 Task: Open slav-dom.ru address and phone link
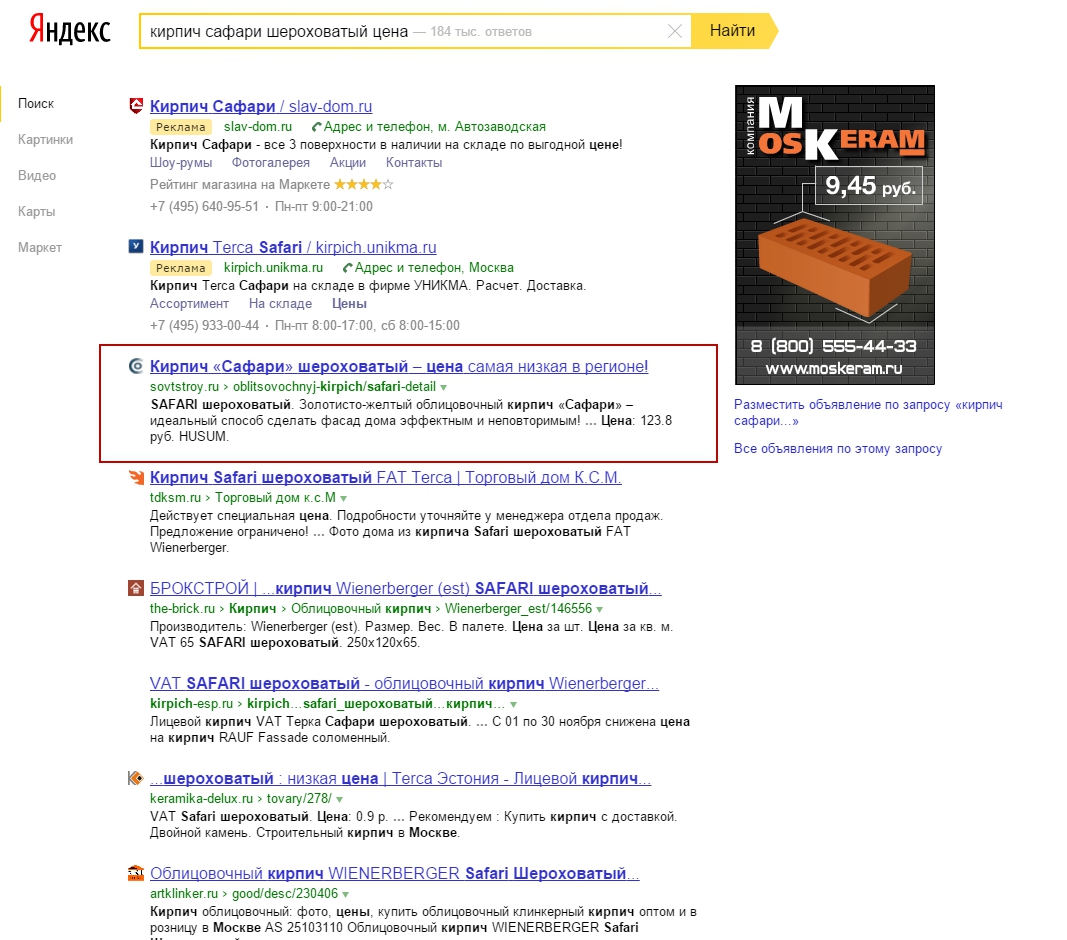[x=429, y=127]
